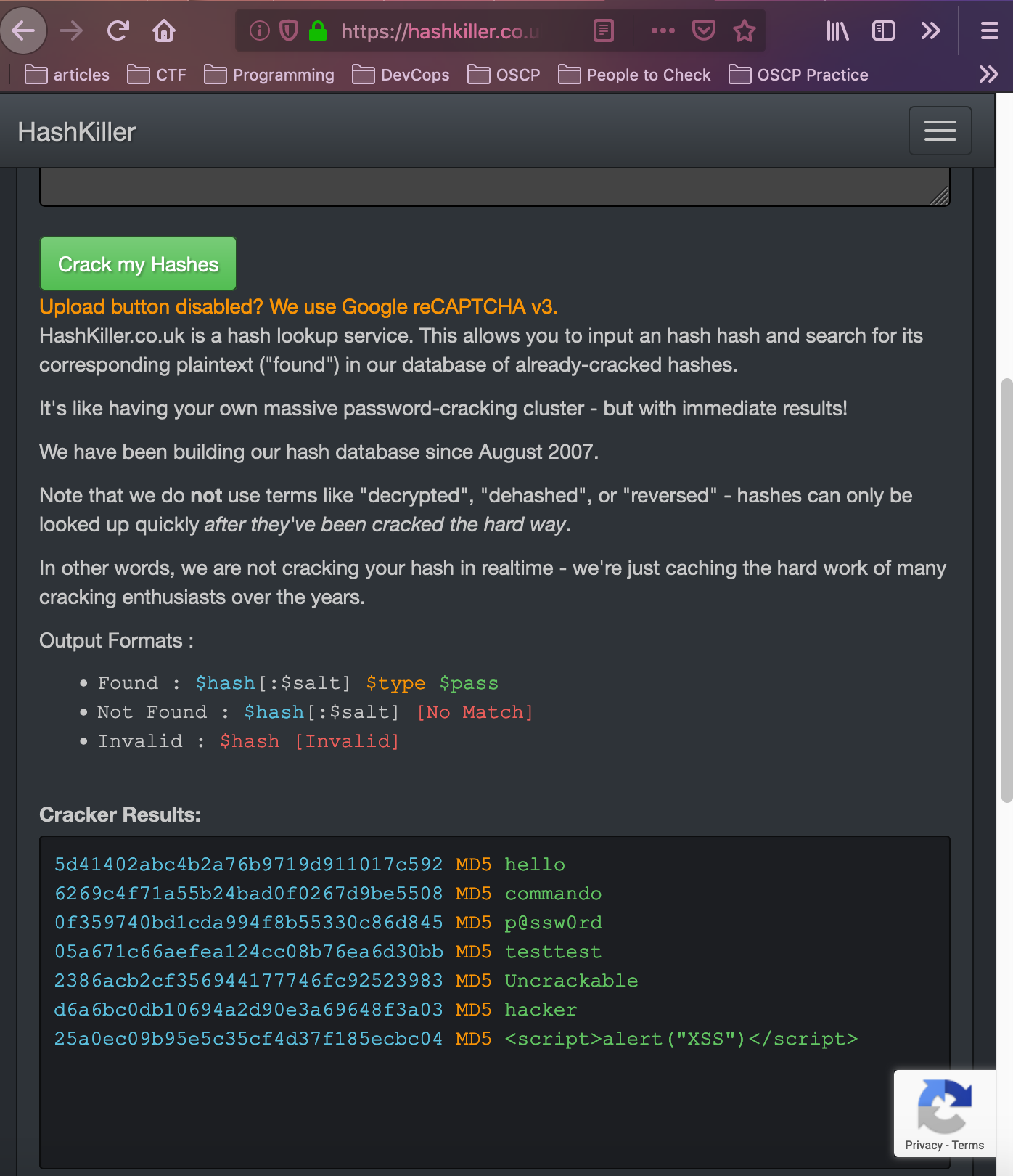The width and height of the screenshot is (1013, 1176).
Task: Open the DevCops bookmark folder
Action: 401,75
